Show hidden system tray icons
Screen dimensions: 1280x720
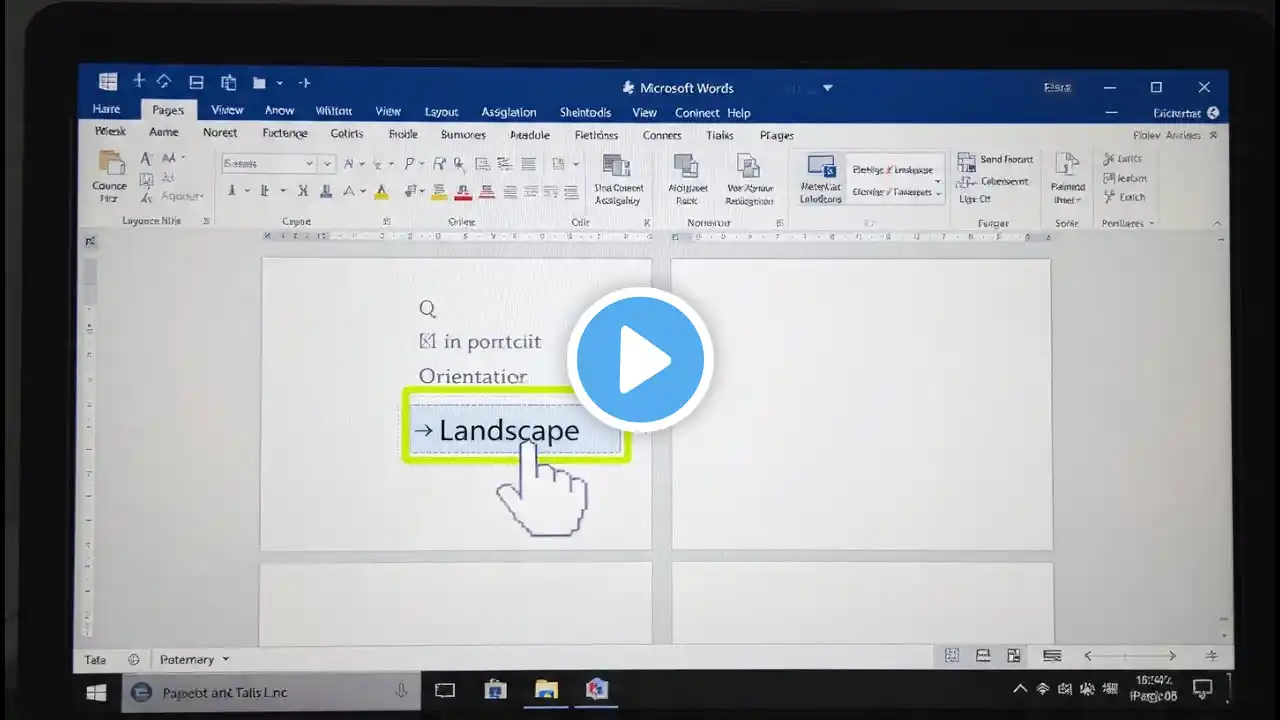click(x=1020, y=689)
